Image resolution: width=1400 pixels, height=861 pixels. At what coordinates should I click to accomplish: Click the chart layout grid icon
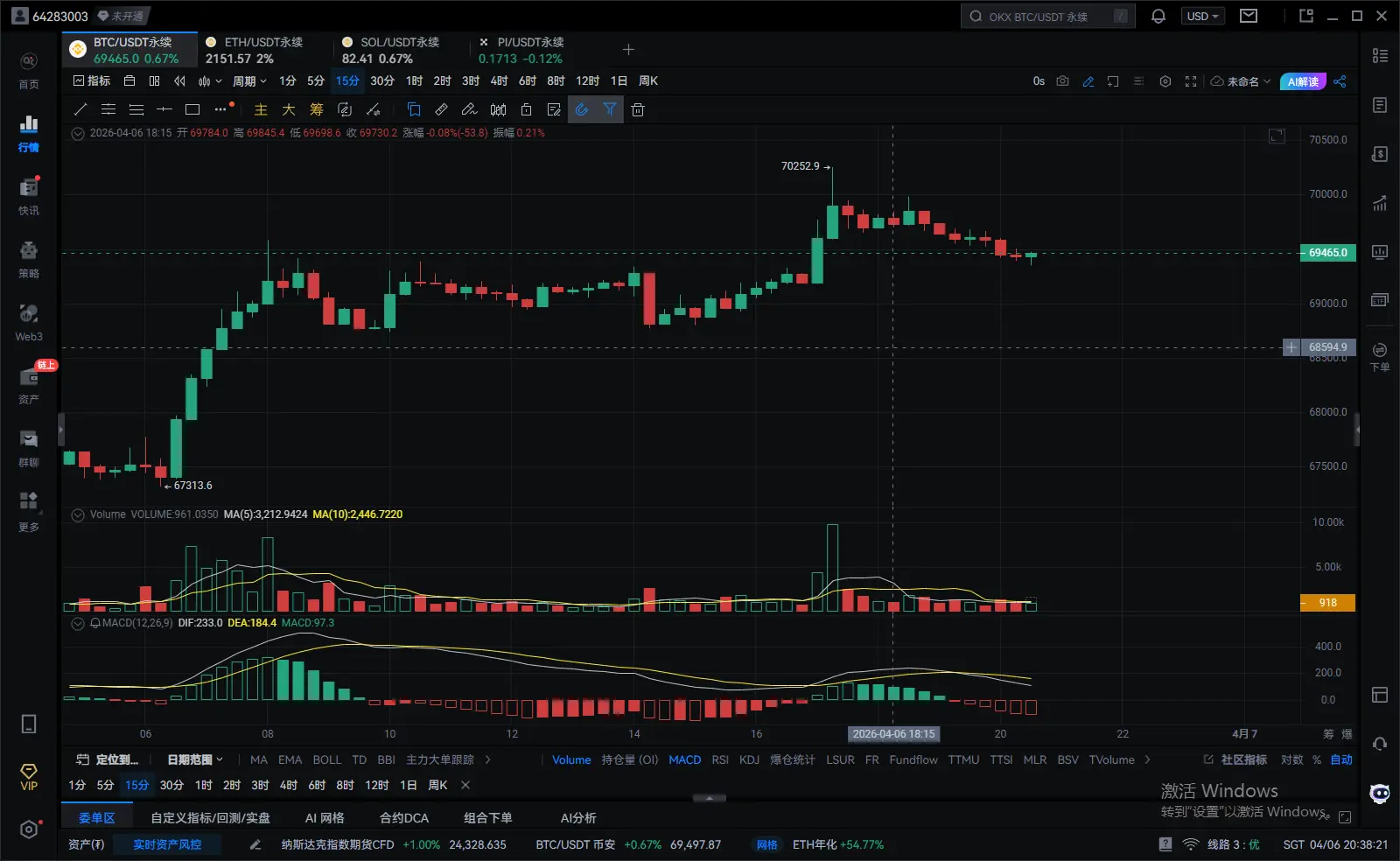pos(154,81)
